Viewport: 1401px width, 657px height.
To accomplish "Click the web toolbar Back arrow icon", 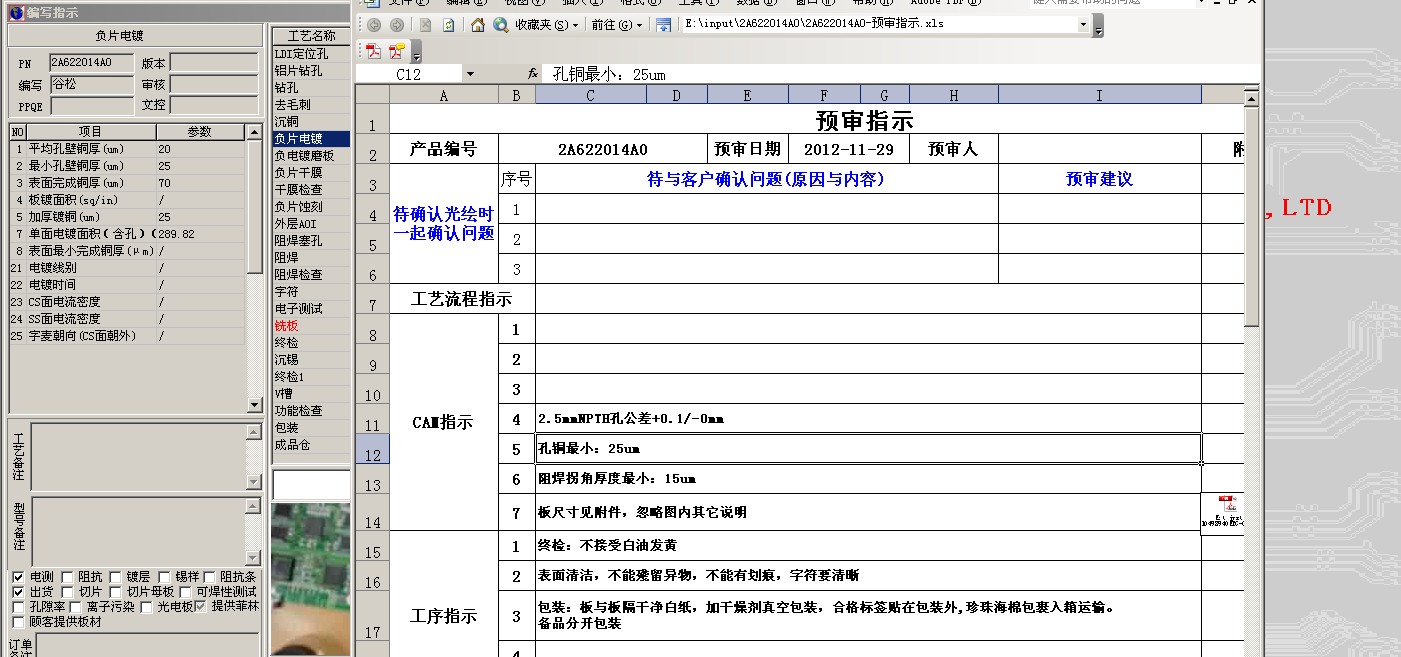I will point(373,25).
